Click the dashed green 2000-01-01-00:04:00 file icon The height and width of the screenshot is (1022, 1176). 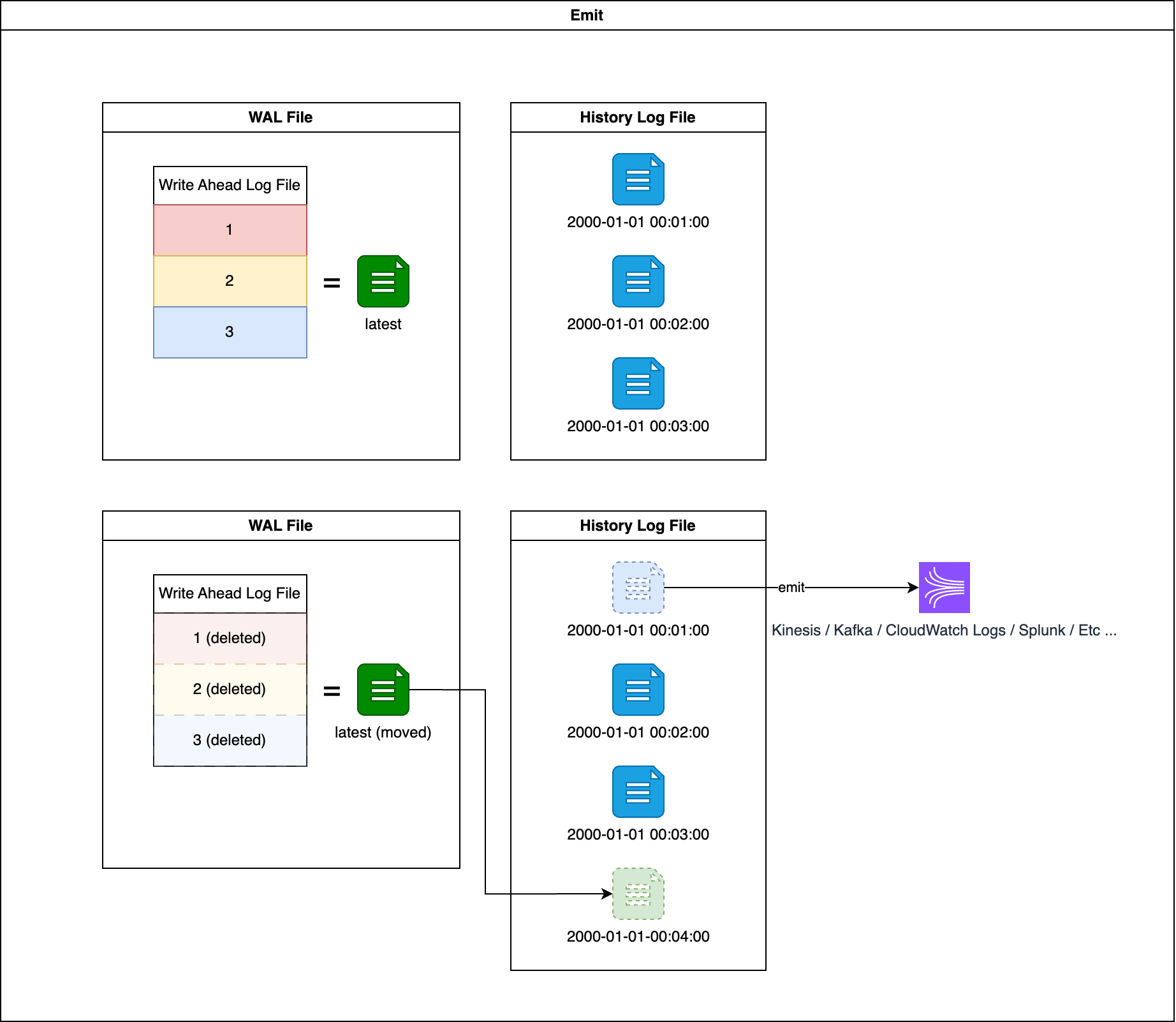(x=638, y=894)
